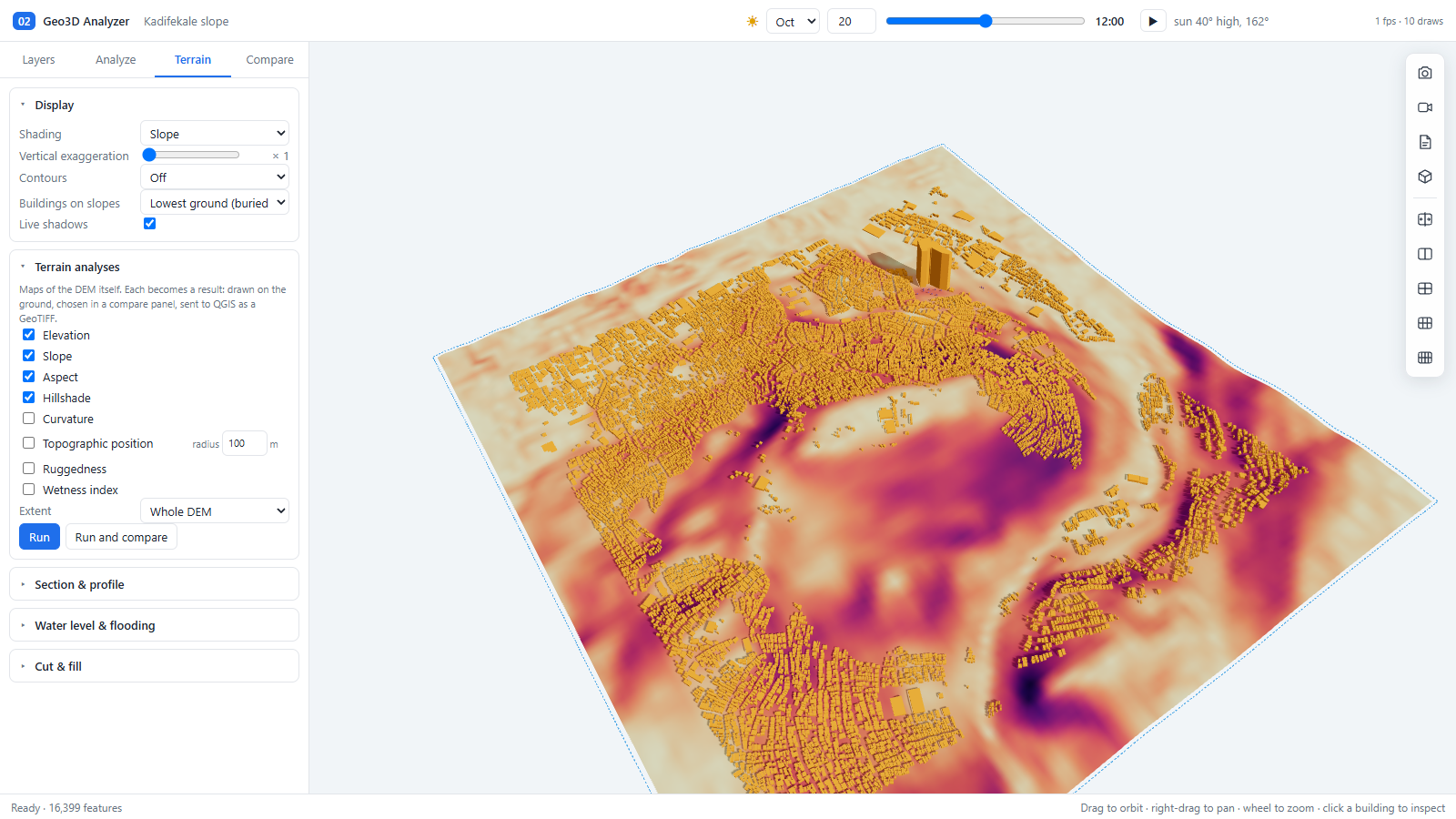Viewport: 1456px width, 819px height.
Task: Switch to two-panel side-by-side layout
Action: 1425,254
